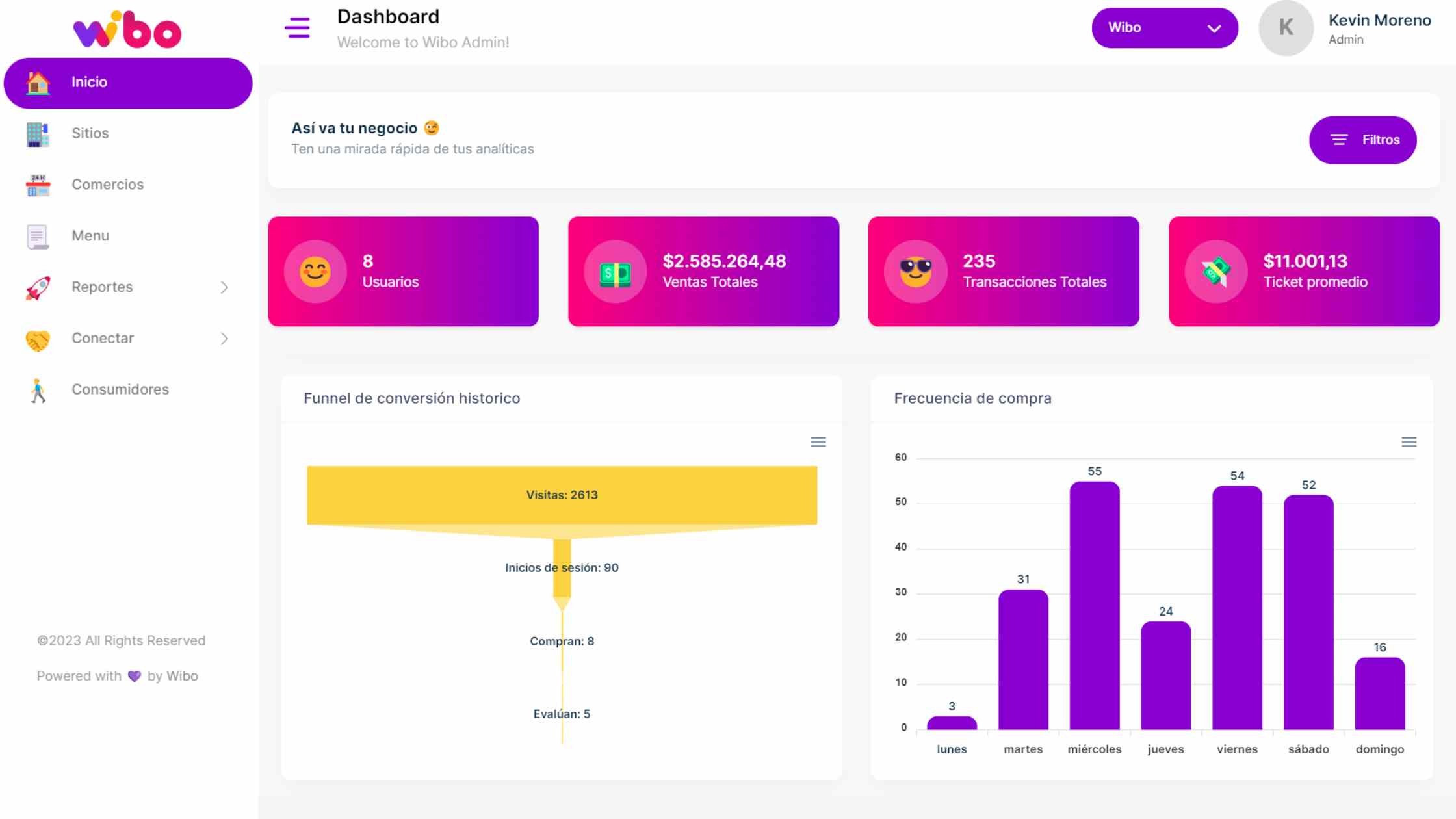Viewport: 1456px width, 819px height.
Task: Toggle the conversion funnel historic view
Action: coord(819,442)
